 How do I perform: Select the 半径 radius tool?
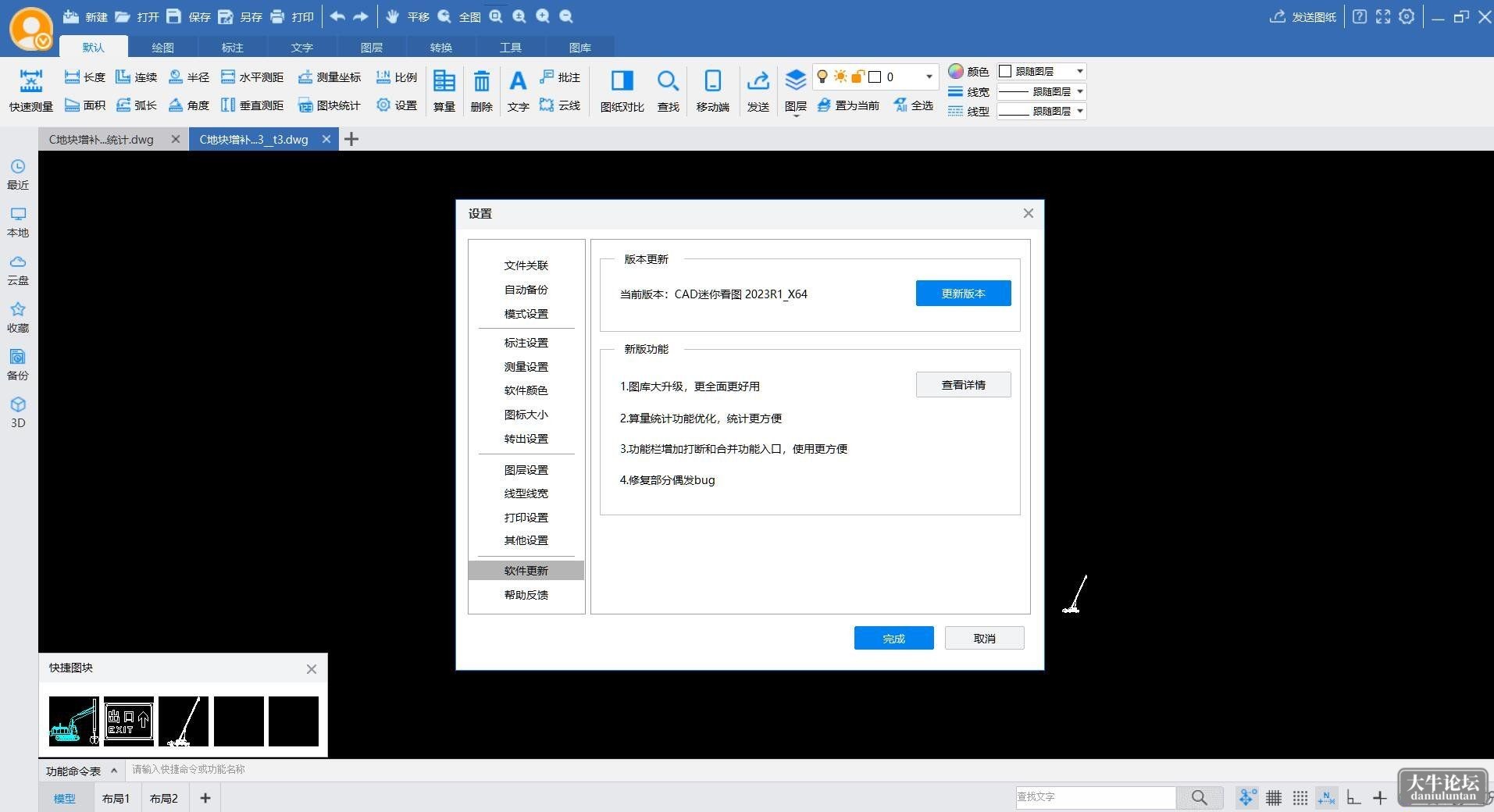click(189, 77)
